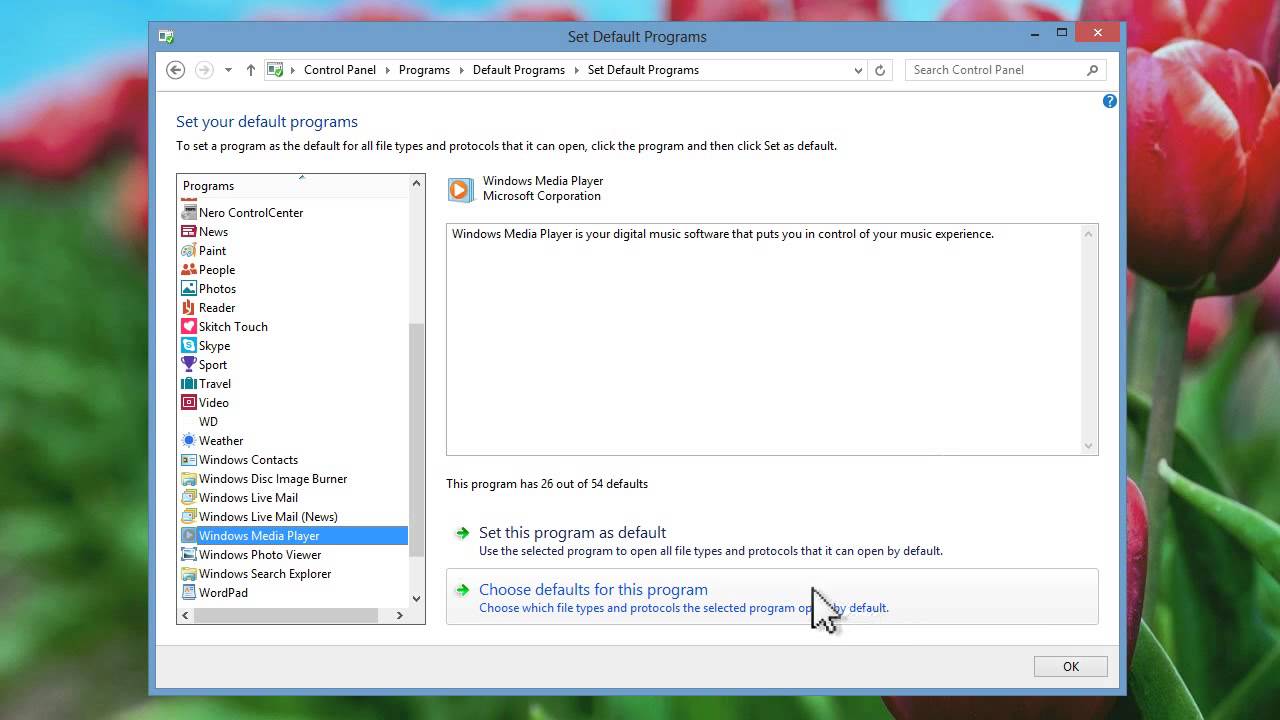Click the Windows Photo Viewer icon
This screenshot has height=720, width=1280.
[189, 554]
